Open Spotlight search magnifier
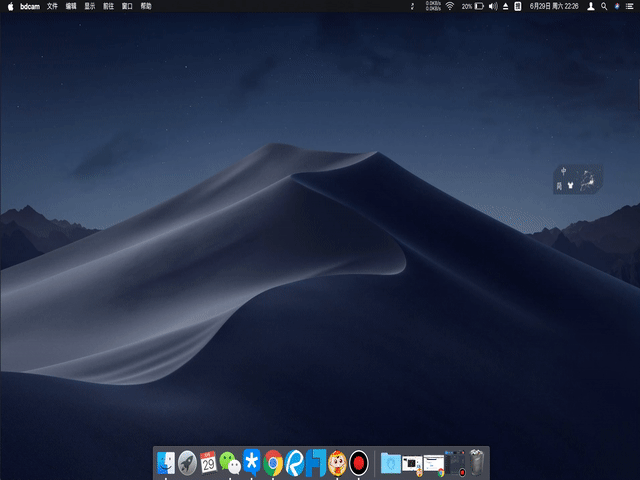The height and width of the screenshot is (480, 640). tap(604, 6)
